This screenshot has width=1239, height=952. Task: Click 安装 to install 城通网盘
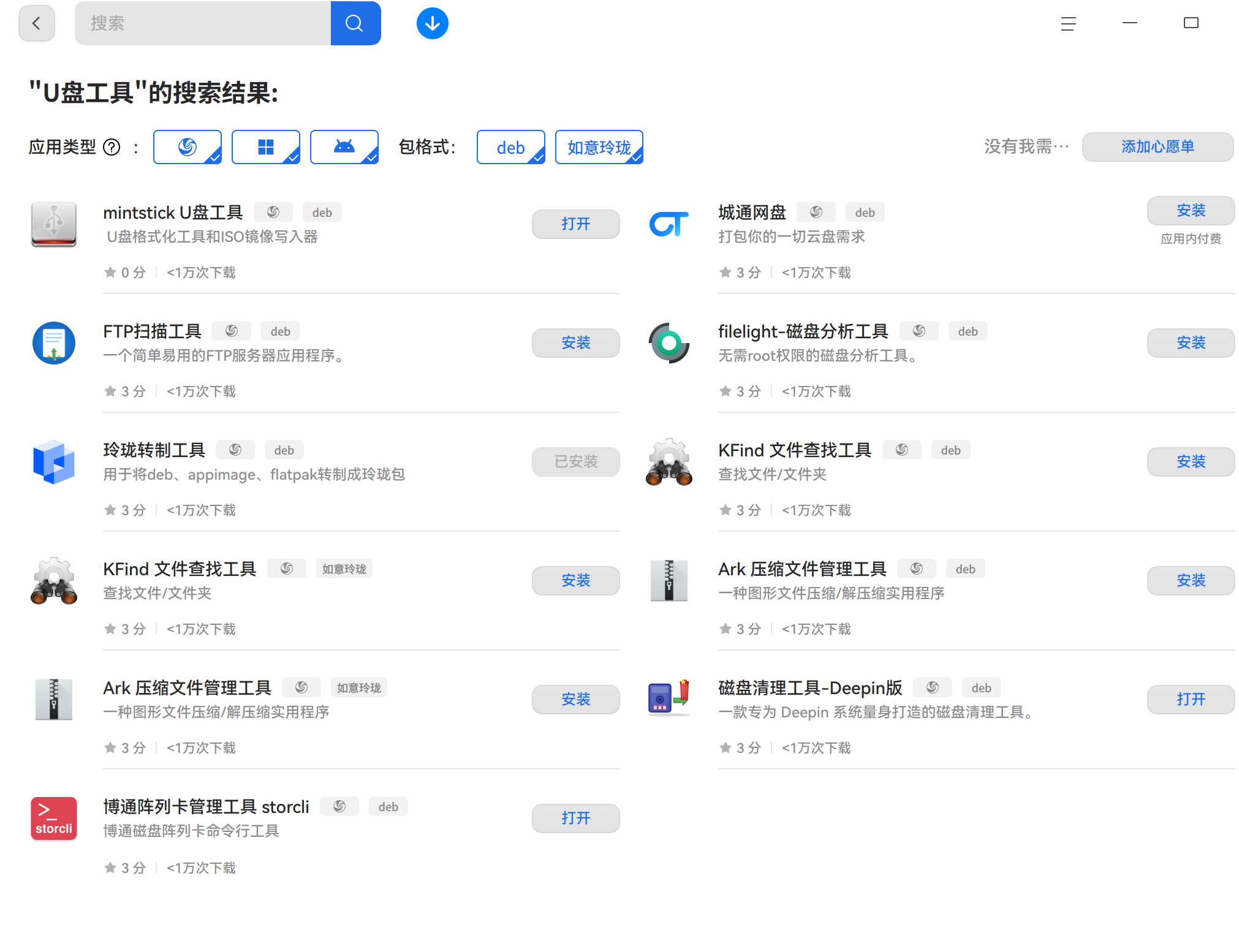[x=1191, y=211]
